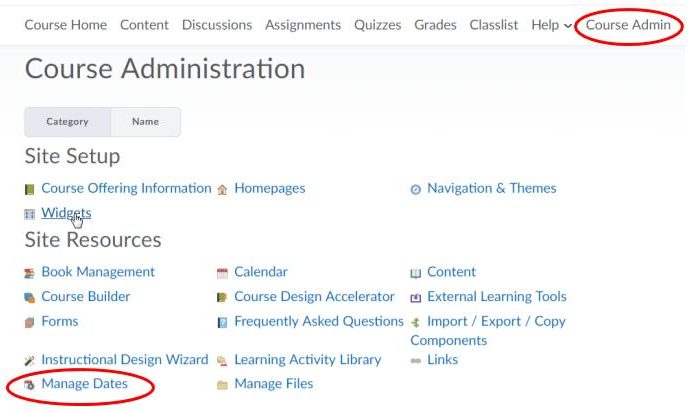This screenshot has height=413, width=698.
Task: Click the Content open-book icon
Action: pos(415,273)
